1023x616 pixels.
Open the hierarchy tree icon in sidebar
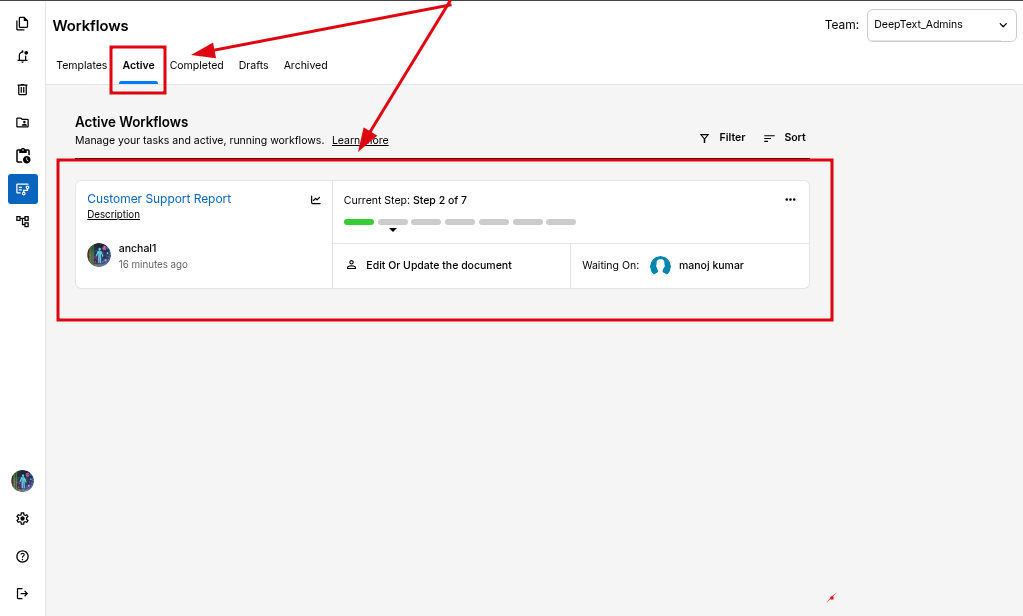(22, 221)
